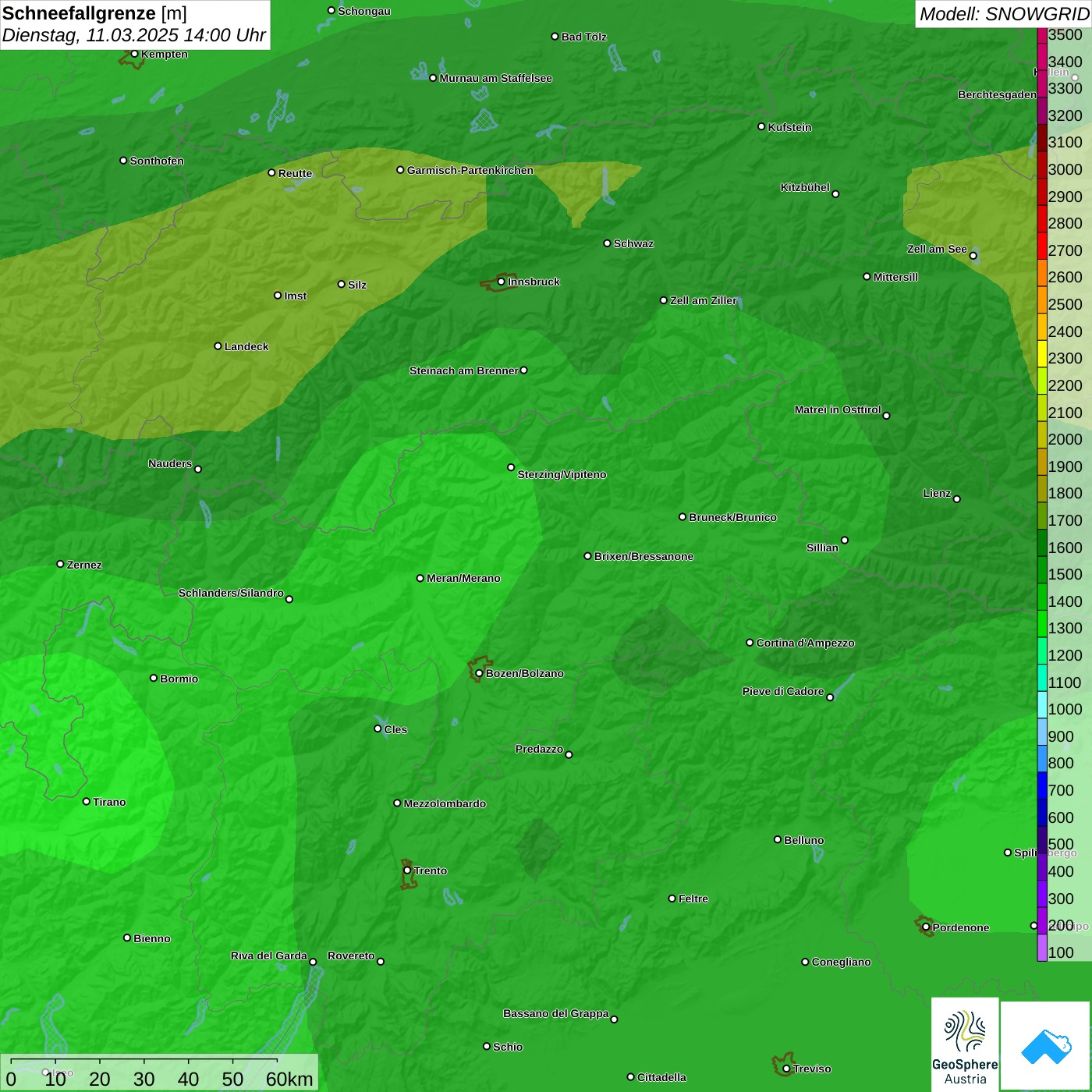Click the Nauders location dot

[198, 469]
